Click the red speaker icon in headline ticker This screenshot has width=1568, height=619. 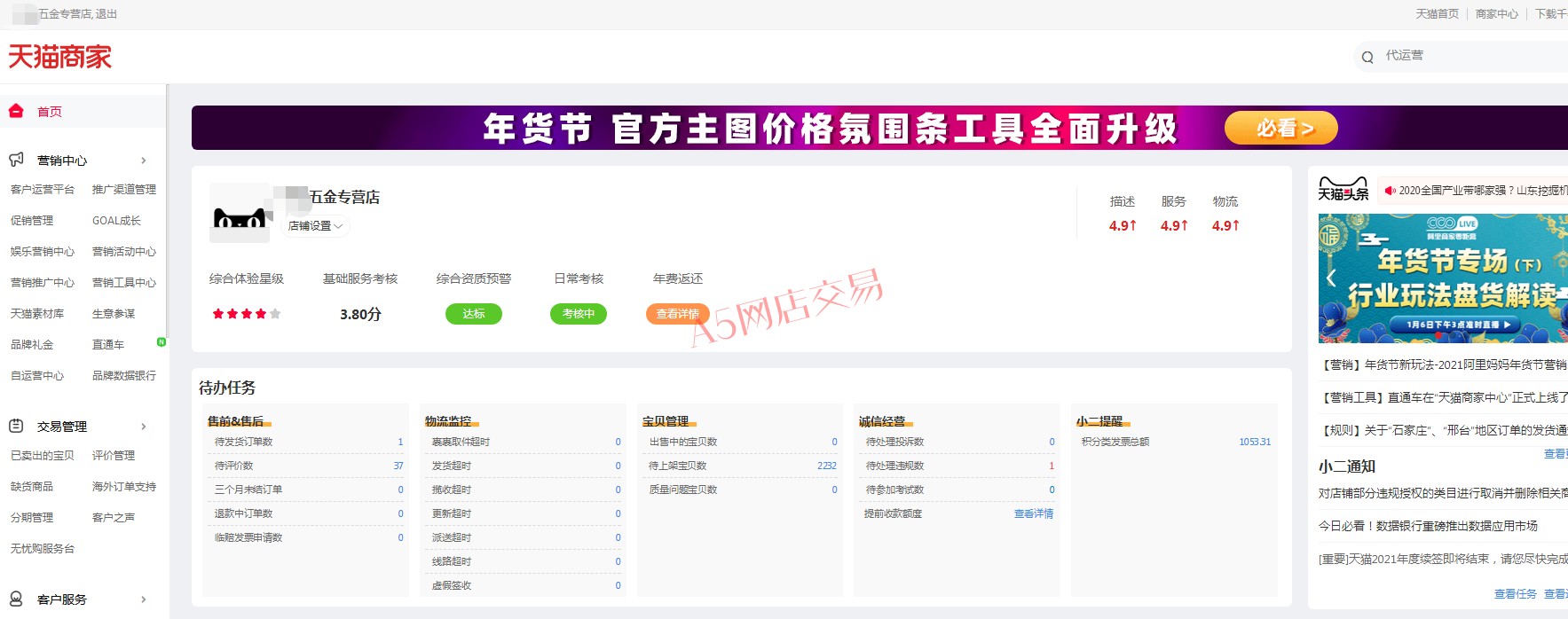(x=1390, y=190)
